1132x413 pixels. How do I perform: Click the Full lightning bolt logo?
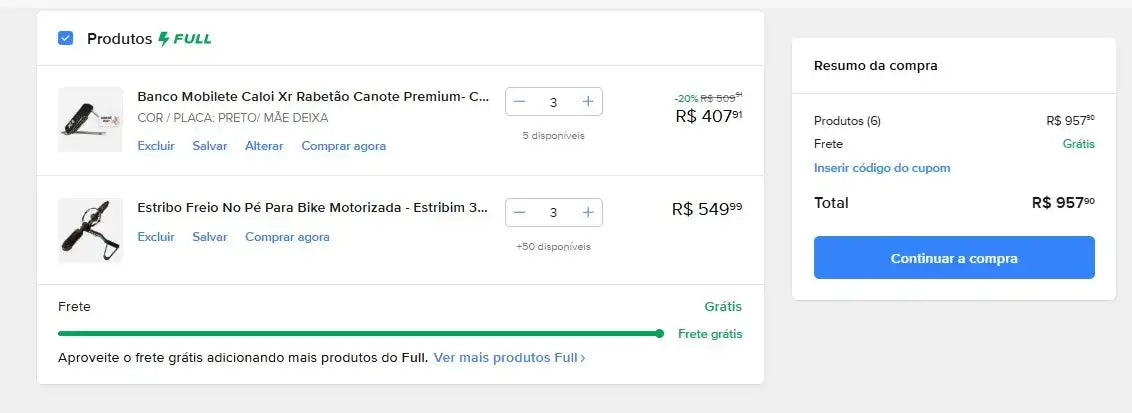point(185,39)
